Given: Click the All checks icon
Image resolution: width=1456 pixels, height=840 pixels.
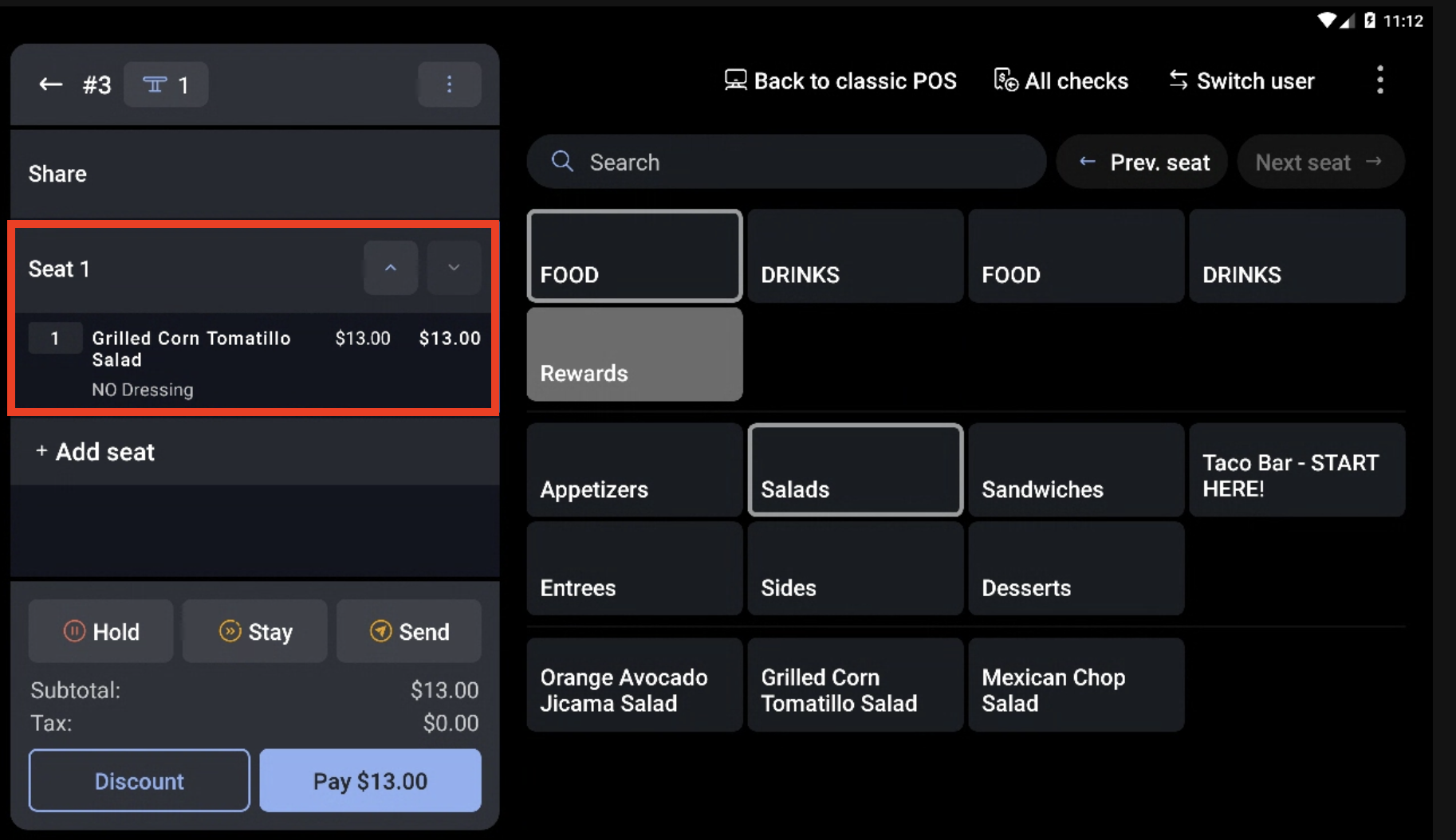Looking at the screenshot, I should point(1005,80).
